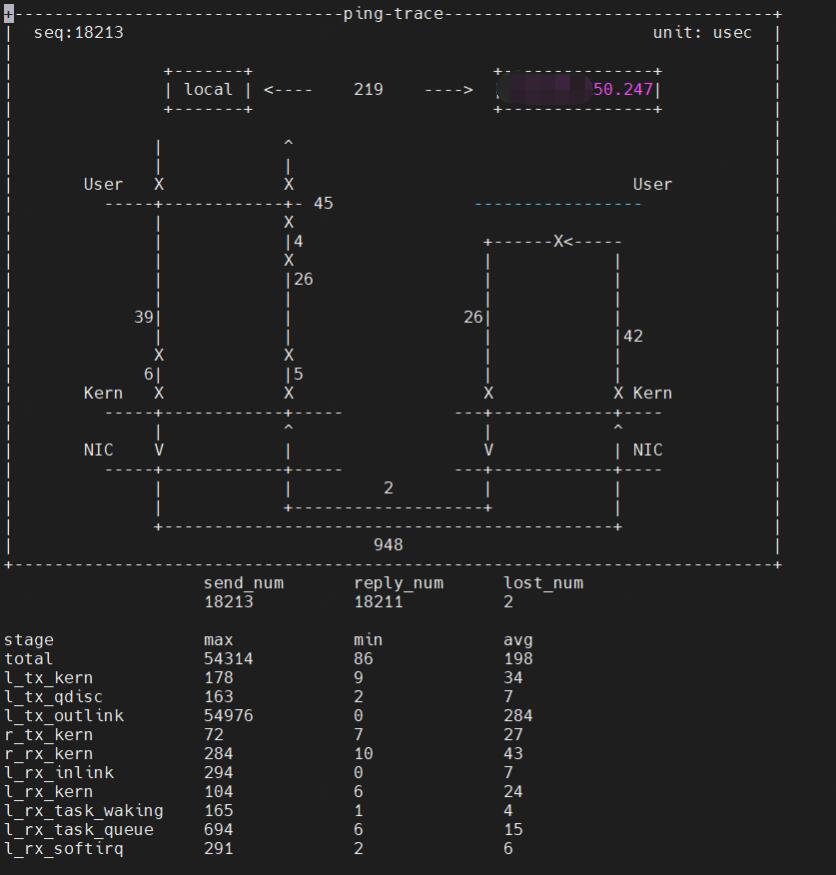Click the seq:18213 sequence label

78,33
